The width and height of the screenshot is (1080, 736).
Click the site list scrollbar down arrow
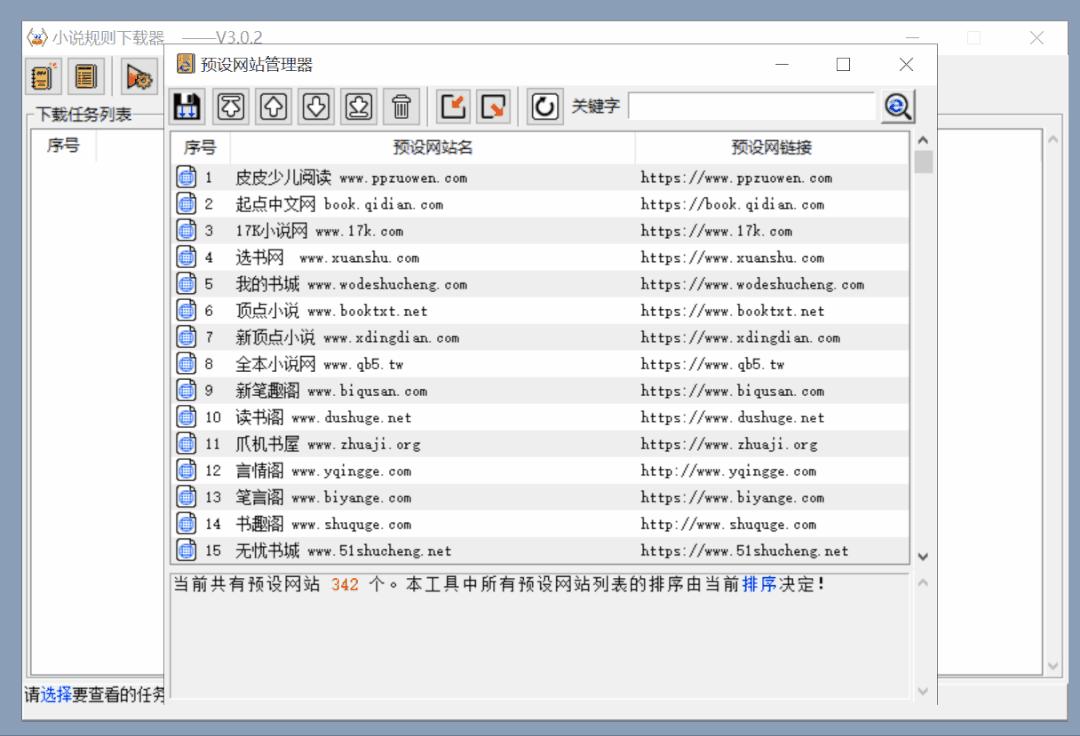923,557
